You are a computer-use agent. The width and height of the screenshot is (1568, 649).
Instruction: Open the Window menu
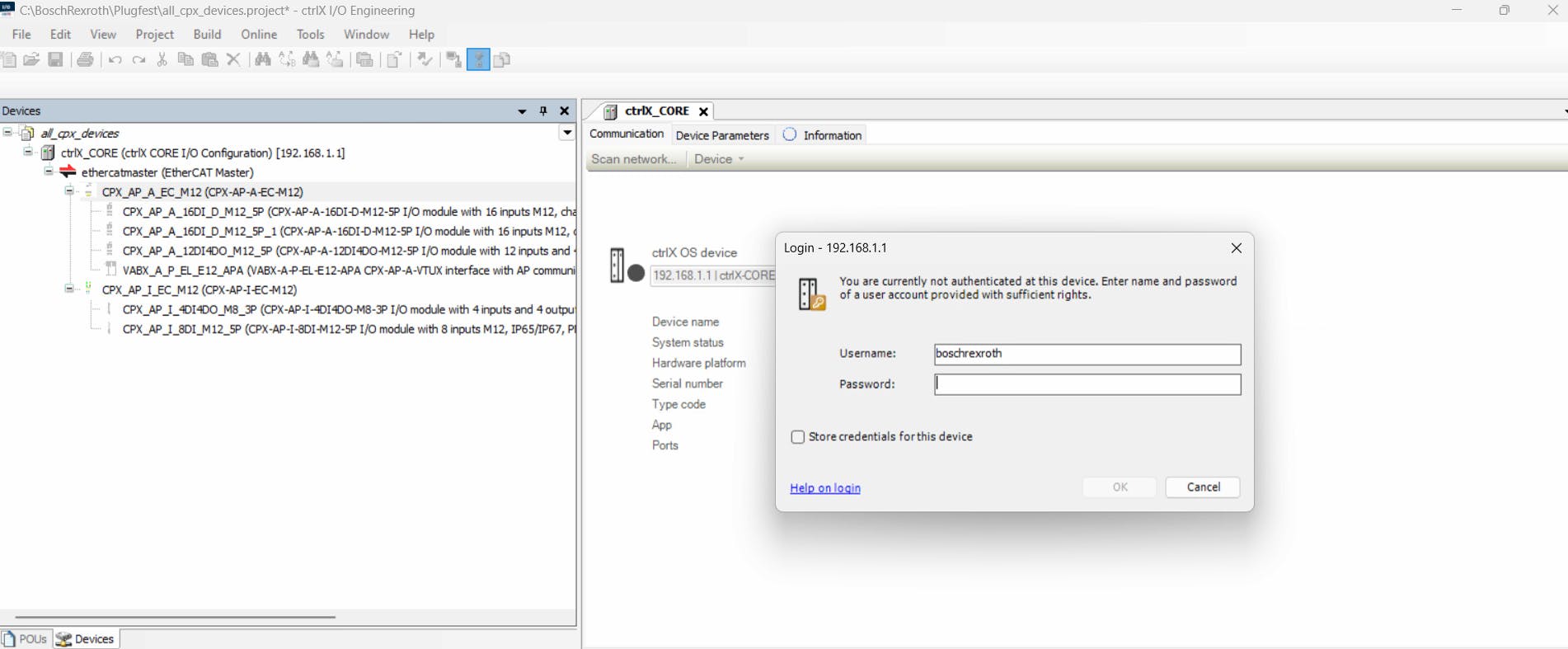(366, 34)
